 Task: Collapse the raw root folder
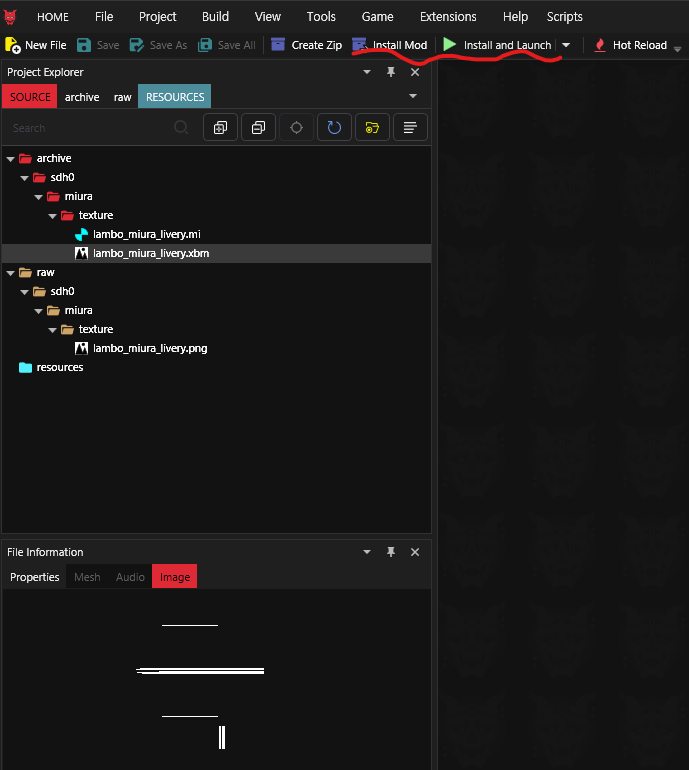(11, 272)
